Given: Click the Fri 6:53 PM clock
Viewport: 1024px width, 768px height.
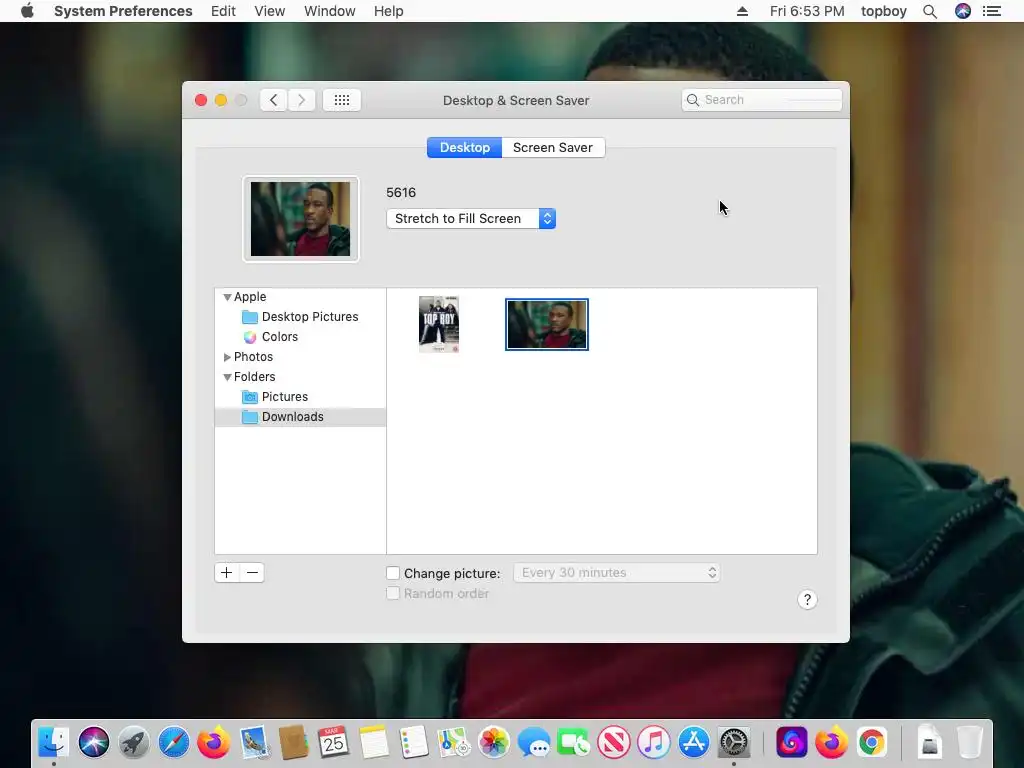Looking at the screenshot, I should (807, 11).
